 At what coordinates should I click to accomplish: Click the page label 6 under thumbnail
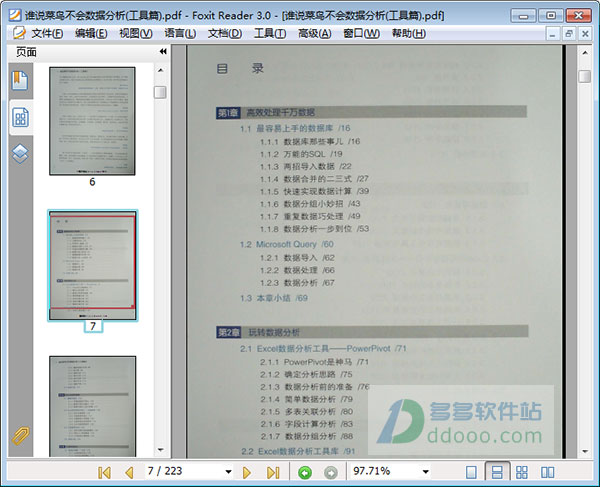[x=92, y=182]
